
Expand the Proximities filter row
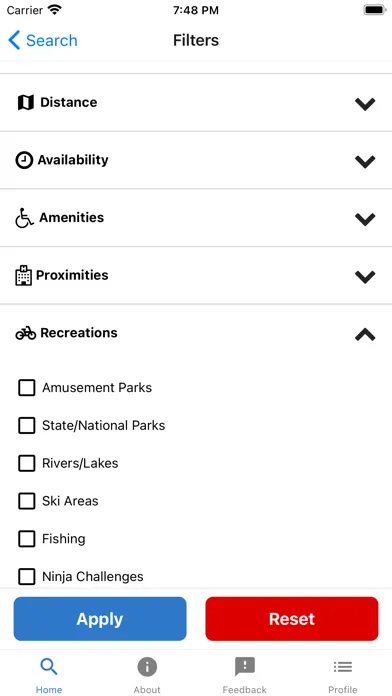196,276
